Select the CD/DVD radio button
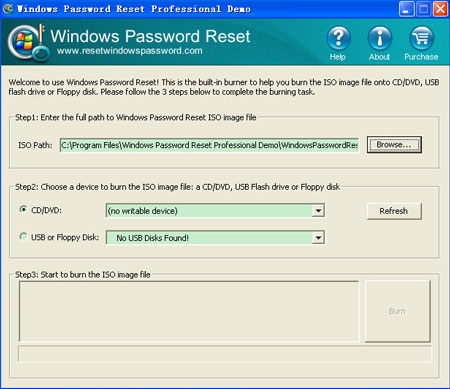450x389 pixels. click(x=23, y=209)
